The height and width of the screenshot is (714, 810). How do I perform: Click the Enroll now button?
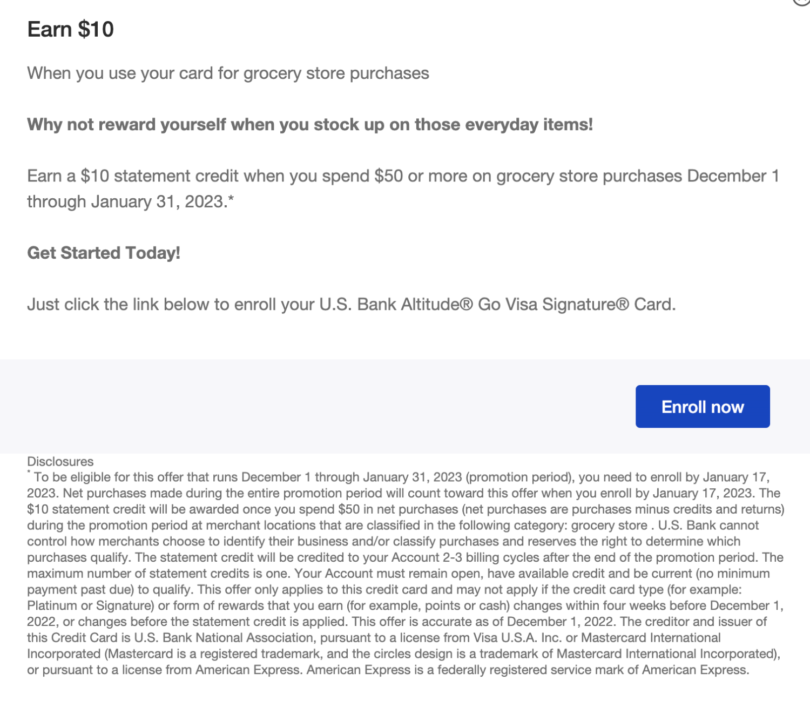(702, 406)
